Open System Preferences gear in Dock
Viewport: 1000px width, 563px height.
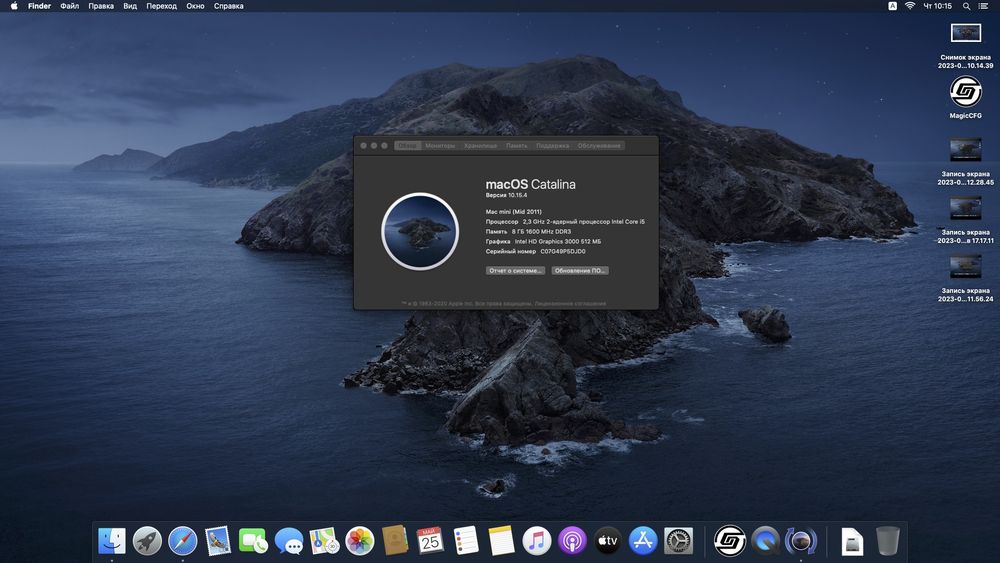click(679, 541)
